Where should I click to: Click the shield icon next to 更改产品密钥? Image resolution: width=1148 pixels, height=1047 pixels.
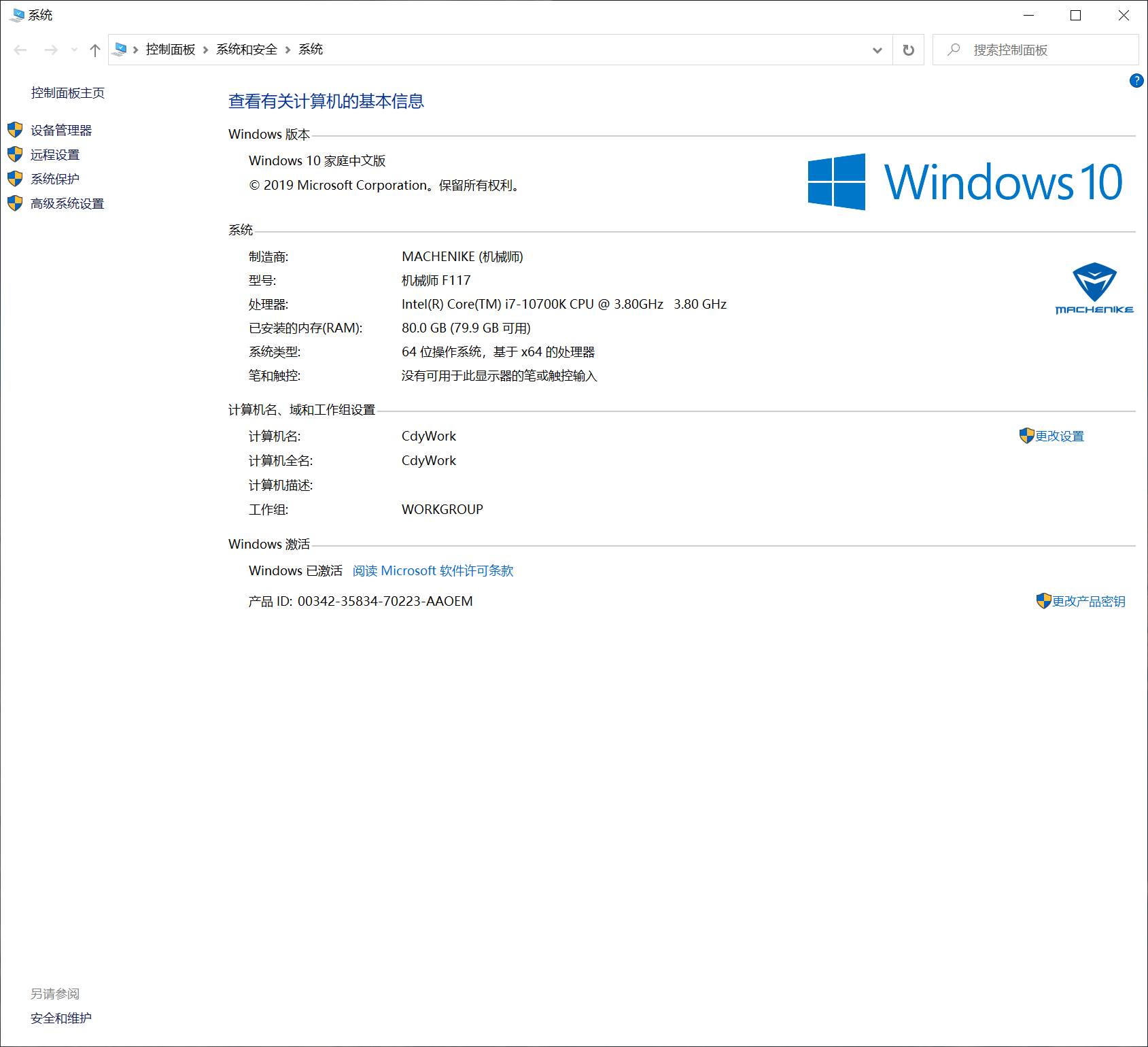(x=1043, y=601)
